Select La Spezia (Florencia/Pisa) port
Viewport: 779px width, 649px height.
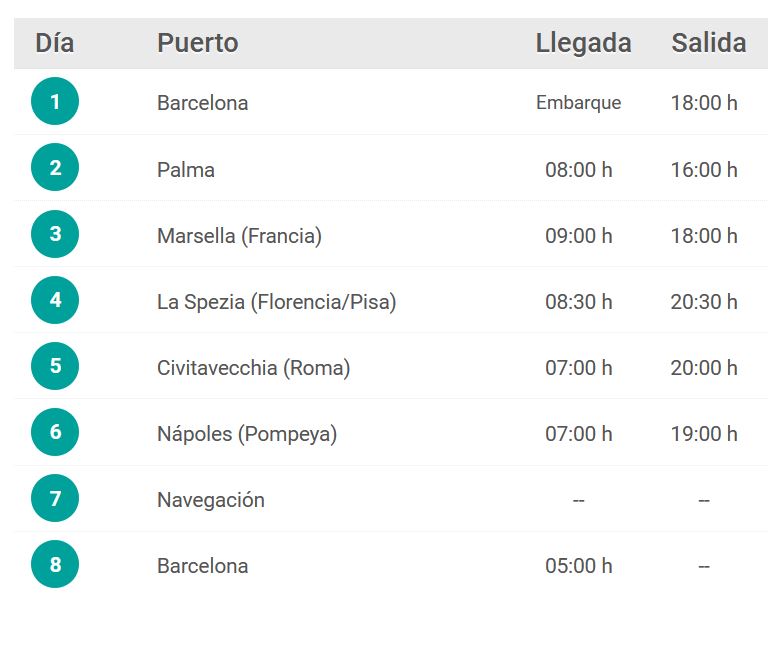[x=277, y=302]
